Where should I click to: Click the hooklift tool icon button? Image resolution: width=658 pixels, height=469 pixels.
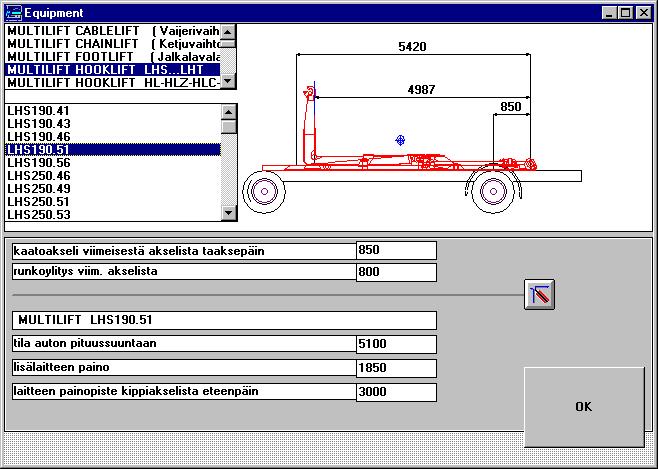click(539, 294)
